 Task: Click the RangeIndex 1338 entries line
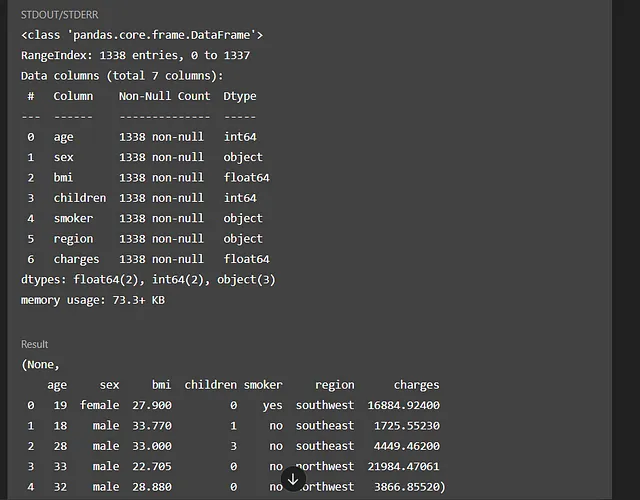pos(136,56)
